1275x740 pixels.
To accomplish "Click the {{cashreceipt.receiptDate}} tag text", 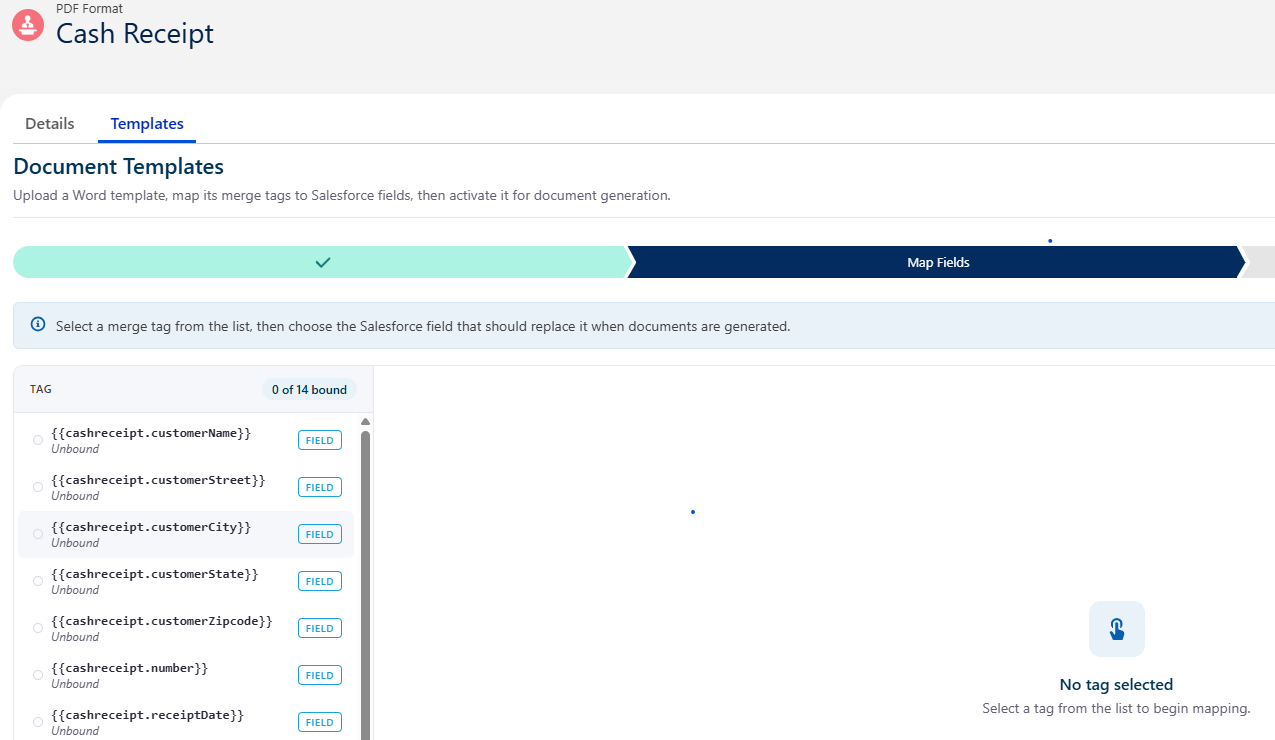I will click(x=148, y=715).
